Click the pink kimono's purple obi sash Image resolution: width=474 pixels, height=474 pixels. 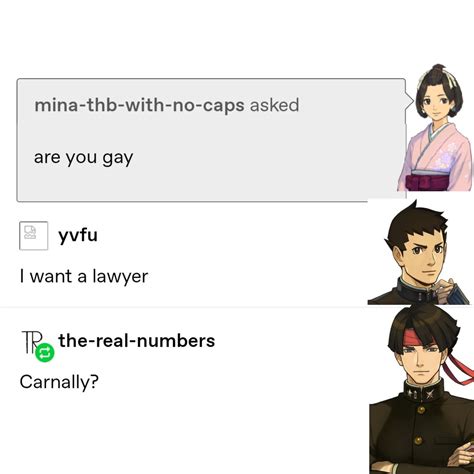(x=427, y=180)
